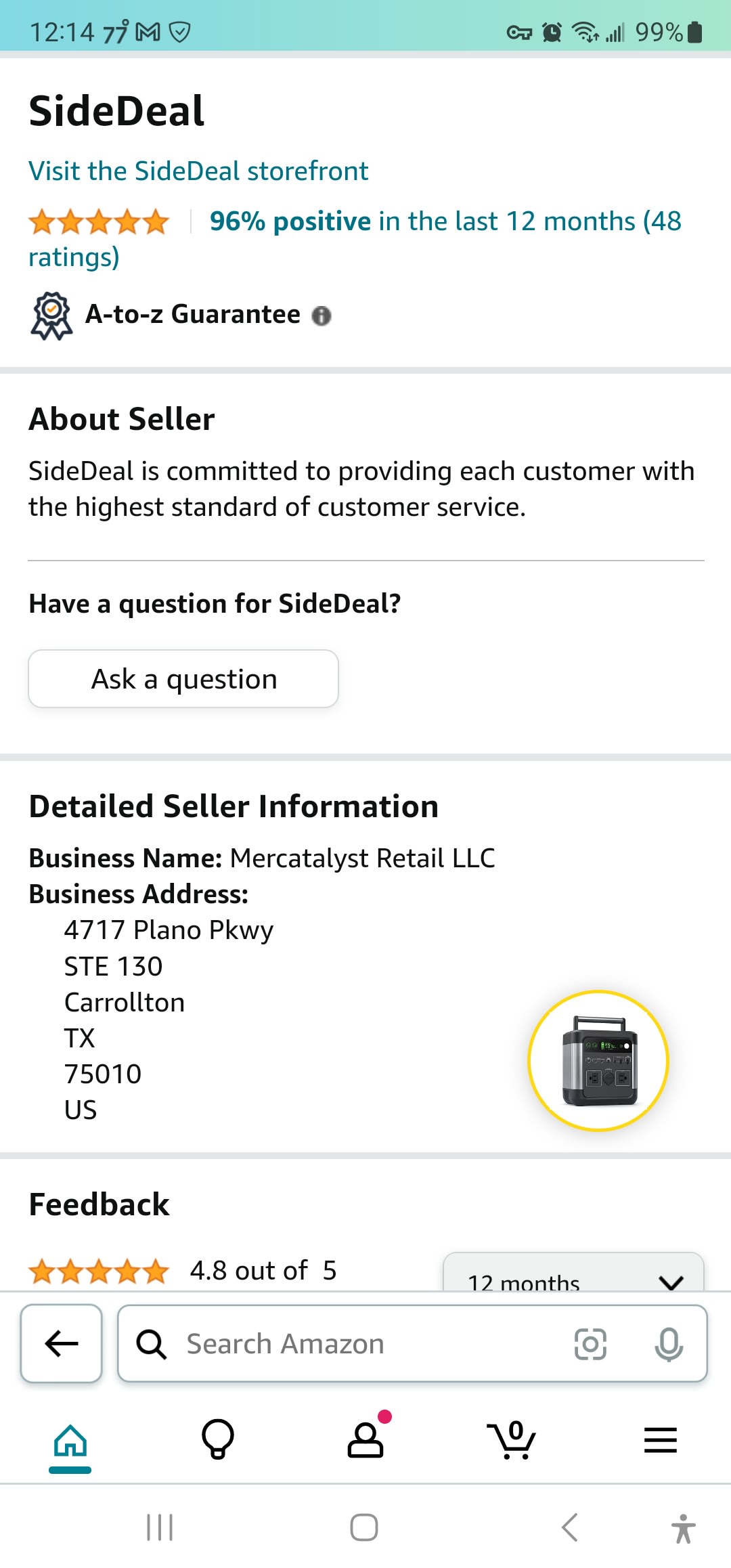Tap the five-star seller rating stars

click(x=99, y=222)
